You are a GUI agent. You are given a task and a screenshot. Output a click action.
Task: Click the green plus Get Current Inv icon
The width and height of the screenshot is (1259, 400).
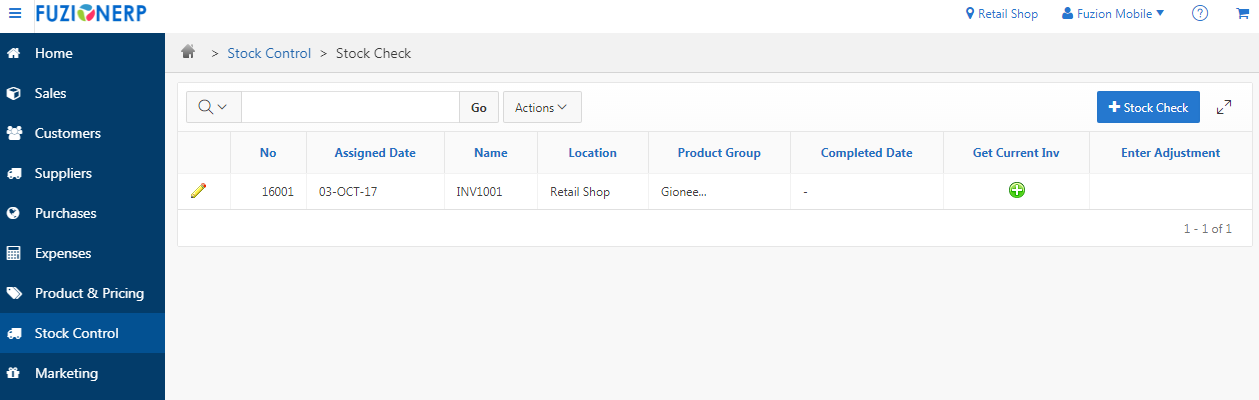[x=1016, y=190]
